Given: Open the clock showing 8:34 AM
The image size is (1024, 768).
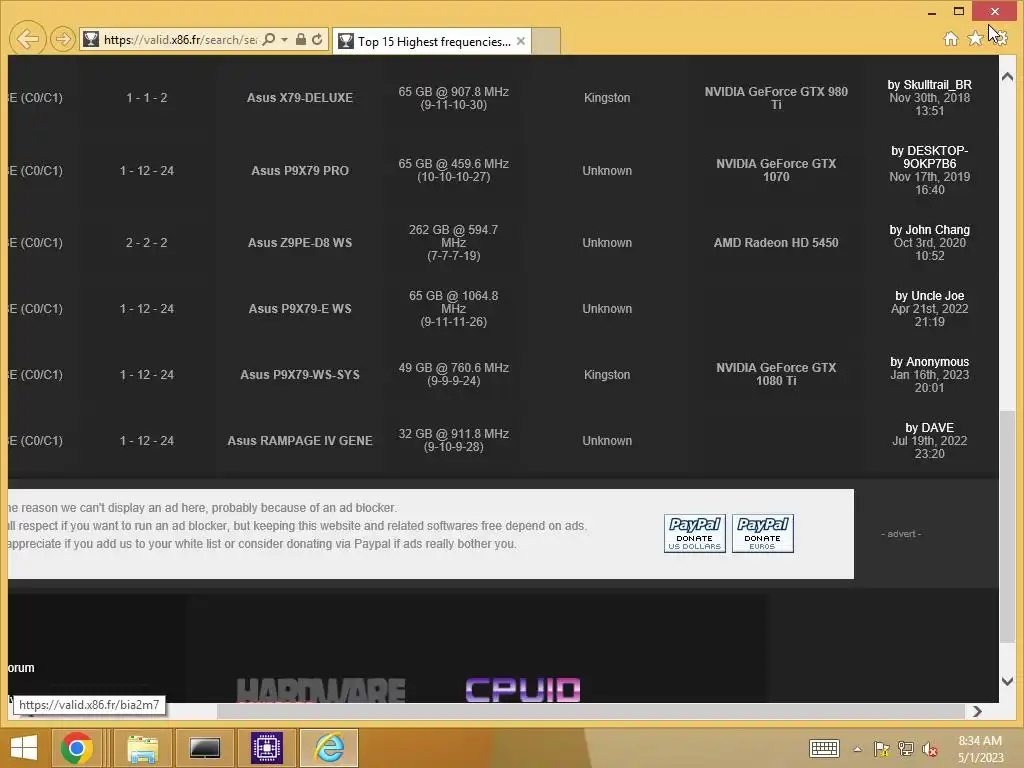Looking at the screenshot, I should [x=980, y=749].
